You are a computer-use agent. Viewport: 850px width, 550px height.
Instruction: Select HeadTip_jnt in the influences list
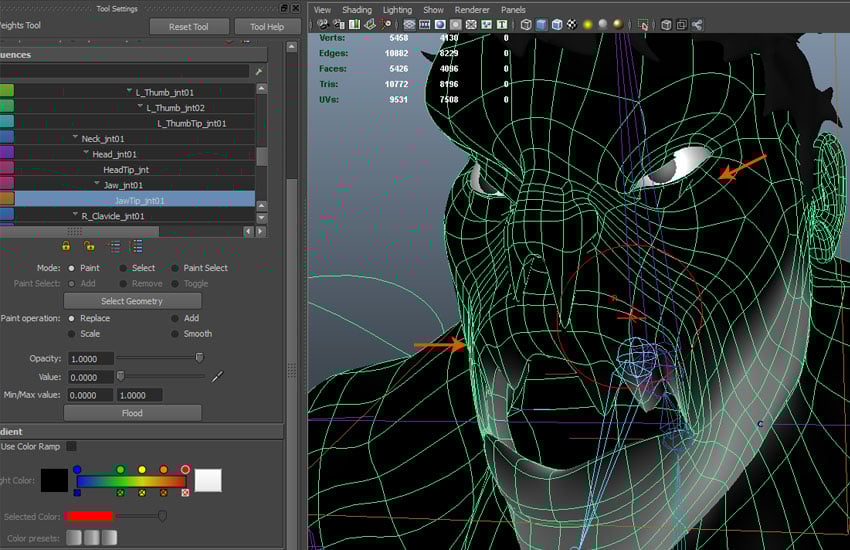point(125,169)
